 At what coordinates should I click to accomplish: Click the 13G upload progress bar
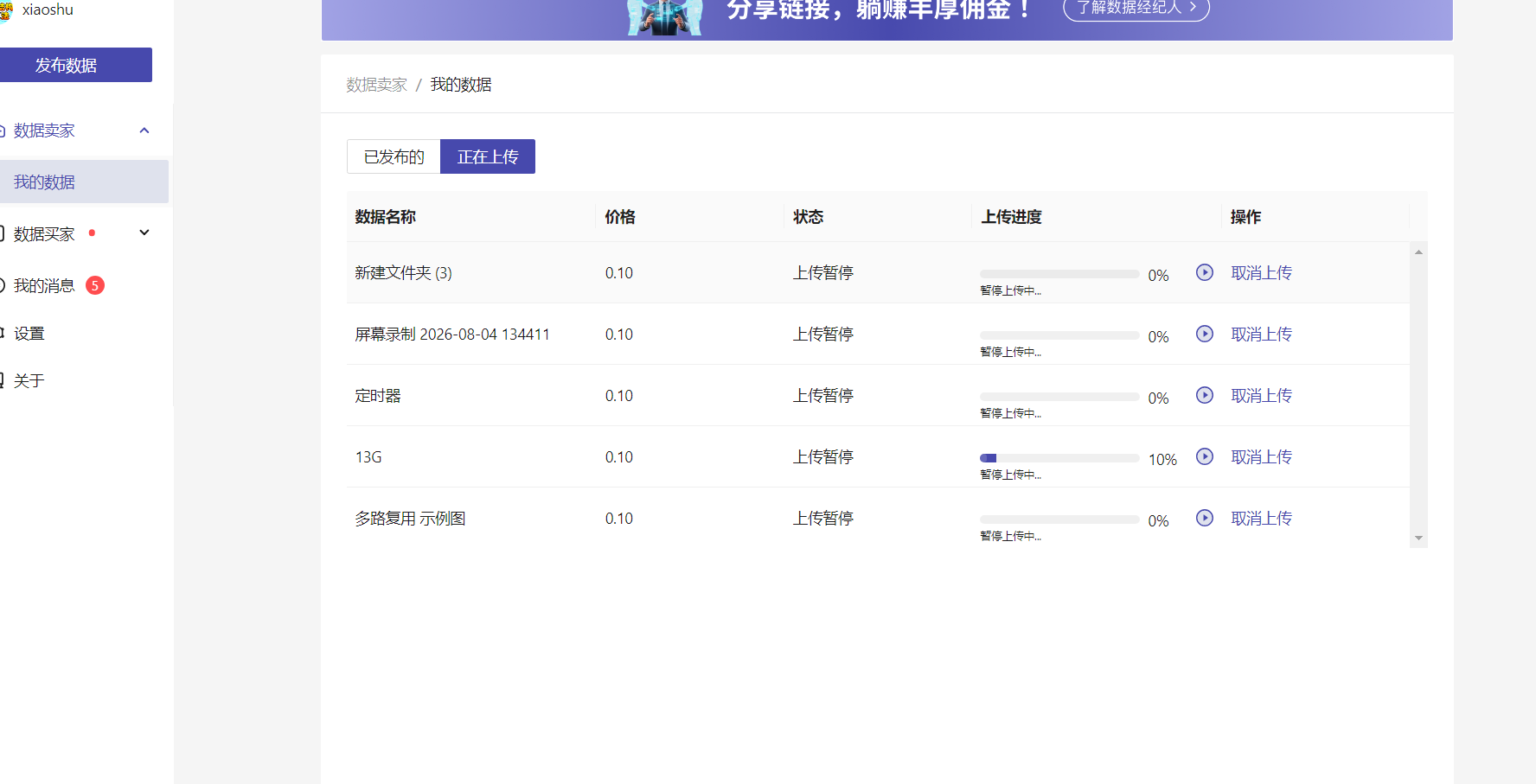(1059, 458)
